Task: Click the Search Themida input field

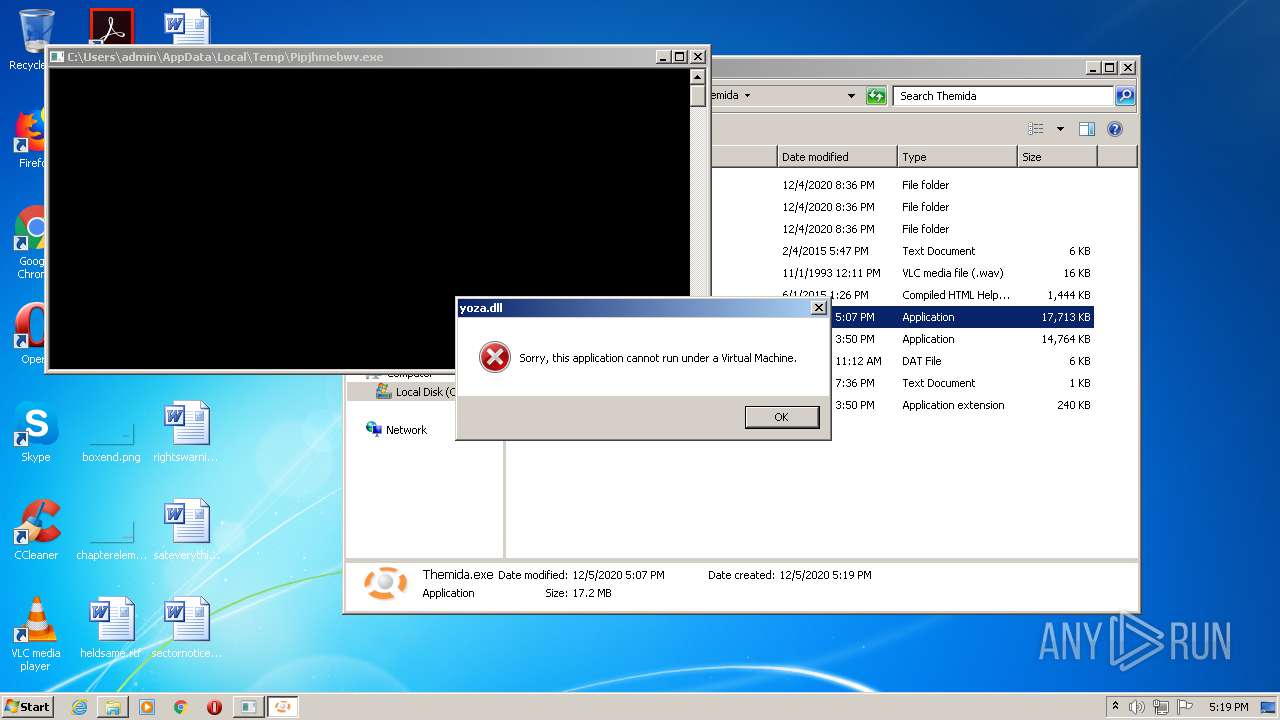Action: [x=1003, y=96]
